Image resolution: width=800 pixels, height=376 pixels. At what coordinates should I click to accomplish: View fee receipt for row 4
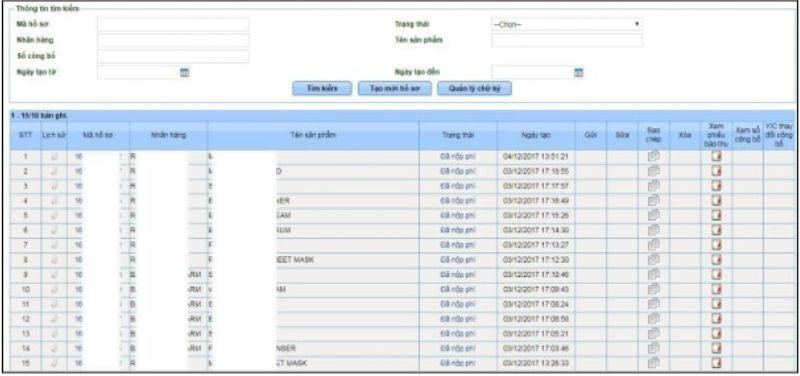point(717,201)
